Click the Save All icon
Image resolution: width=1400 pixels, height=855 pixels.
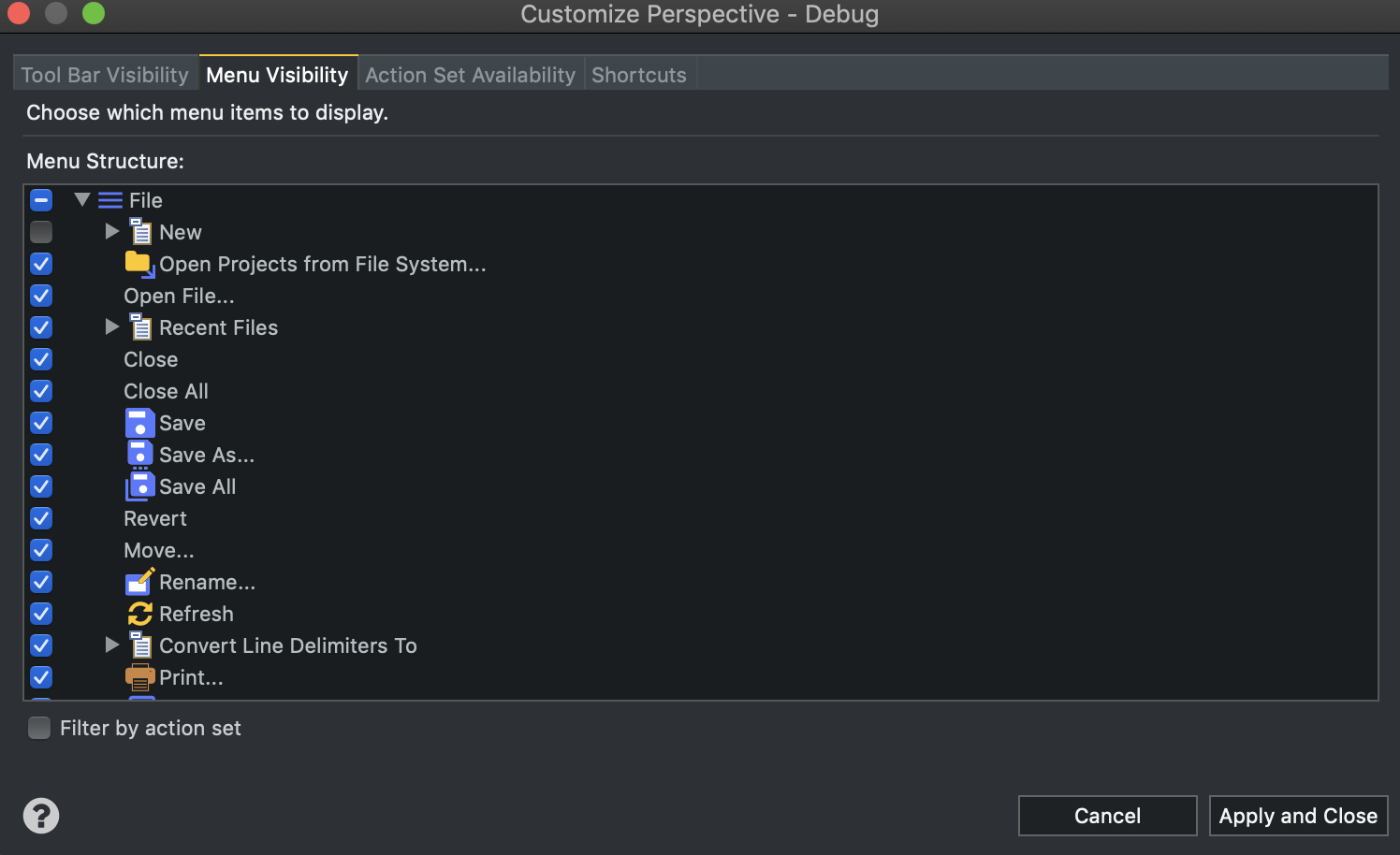click(139, 486)
